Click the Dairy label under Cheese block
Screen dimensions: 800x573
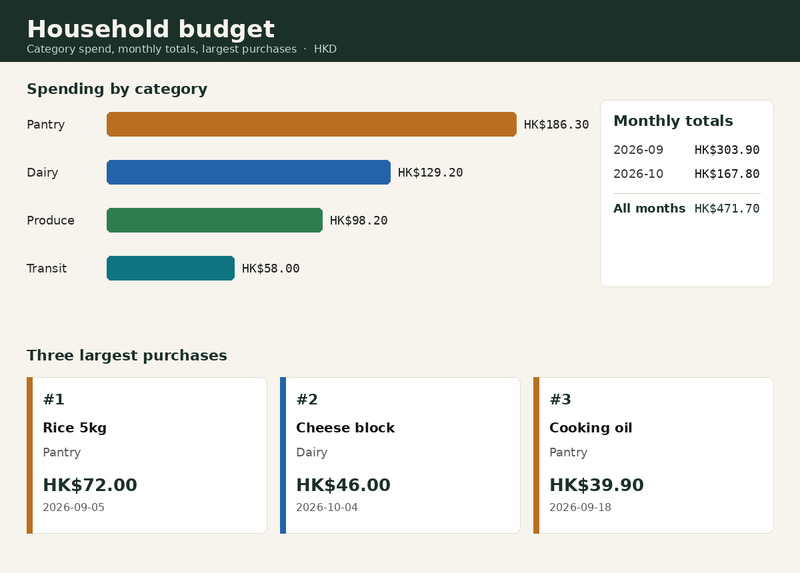click(x=312, y=452)
